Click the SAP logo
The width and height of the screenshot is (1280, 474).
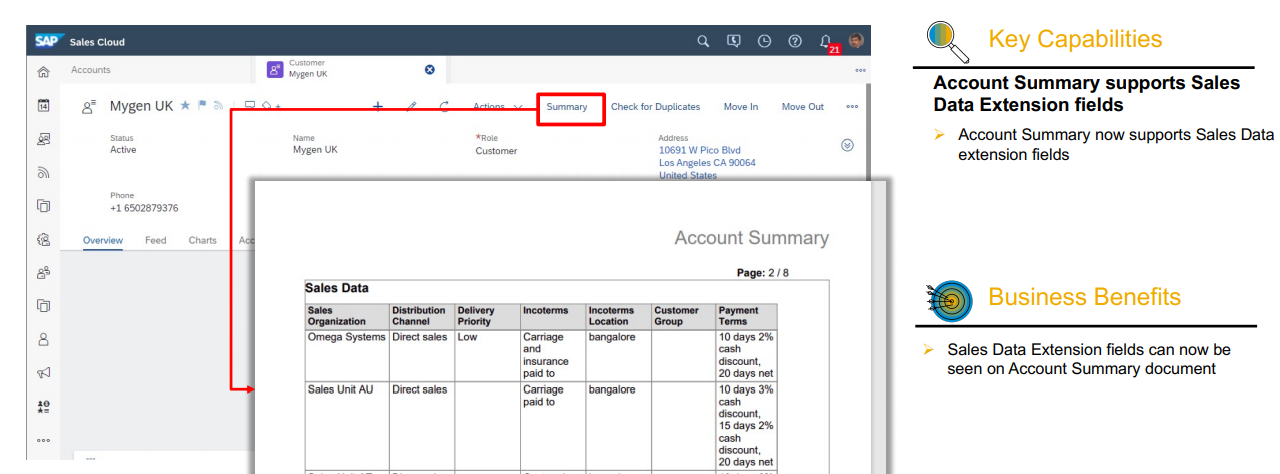pos(47,41)
